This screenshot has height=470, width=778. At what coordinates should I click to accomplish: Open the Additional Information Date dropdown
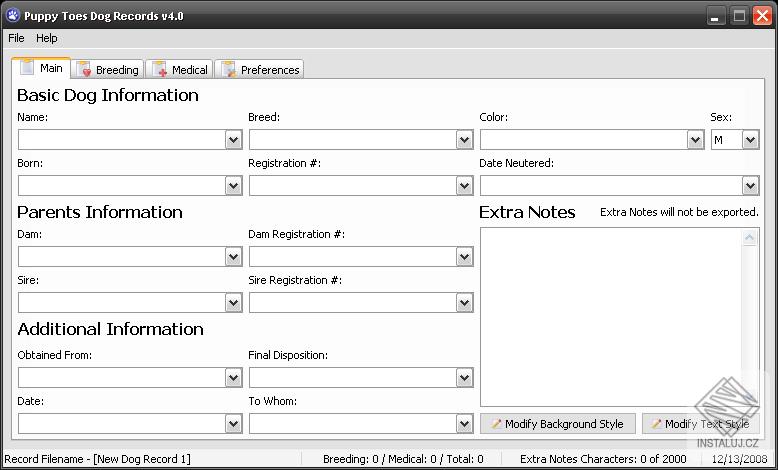coord(234,424)
